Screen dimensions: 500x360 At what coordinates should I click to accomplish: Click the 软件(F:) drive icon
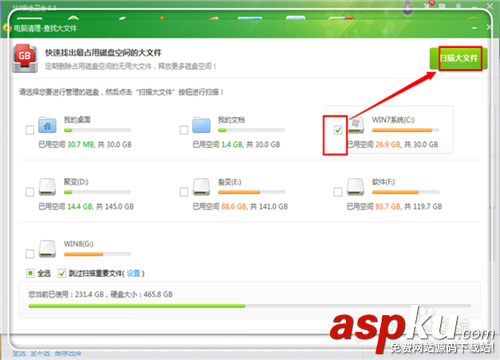[x=355, y=187]
